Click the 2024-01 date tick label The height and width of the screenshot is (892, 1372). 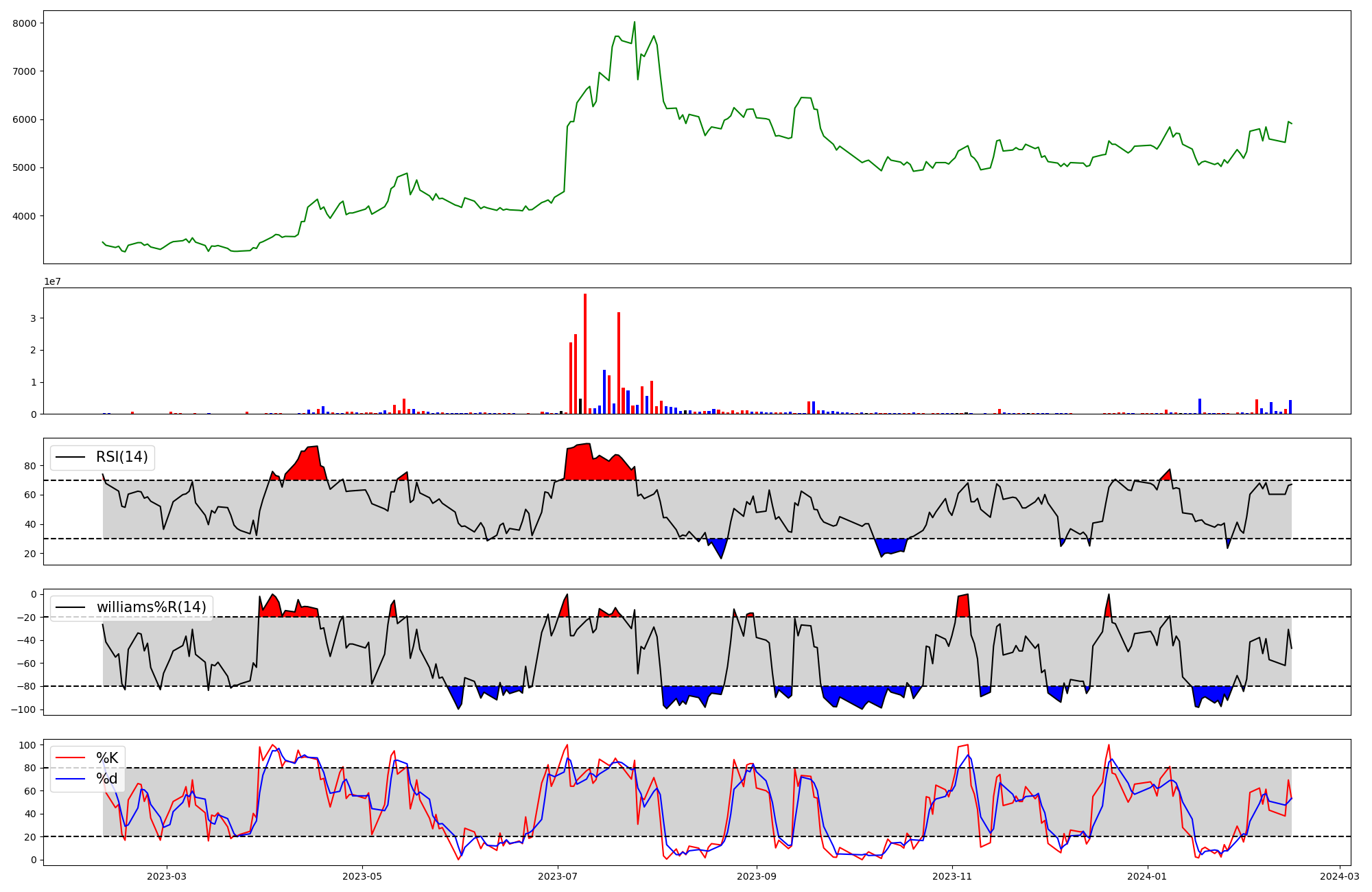1147,876
